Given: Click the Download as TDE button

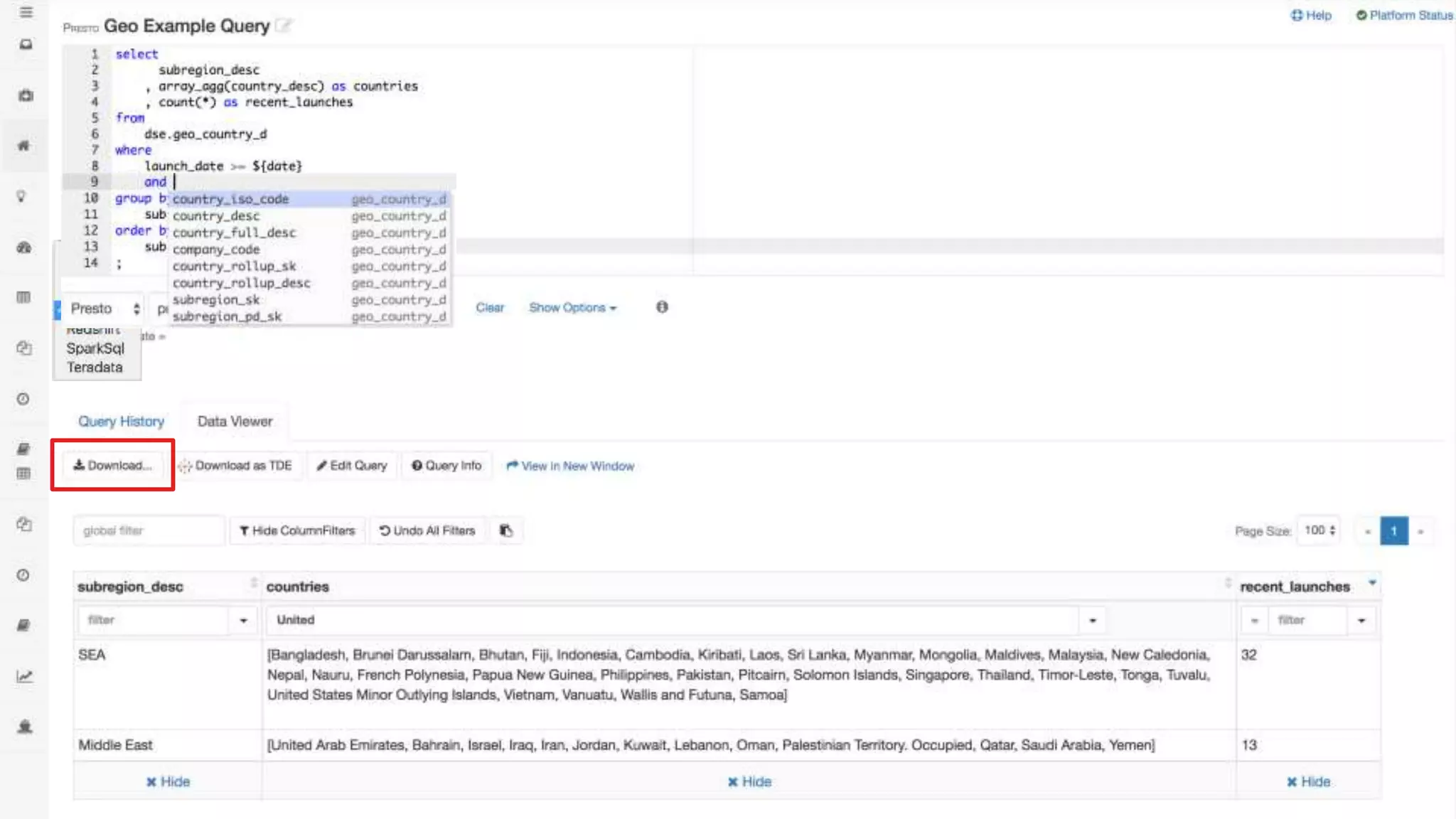Looking at the screenshot, I should pos(235,466).
